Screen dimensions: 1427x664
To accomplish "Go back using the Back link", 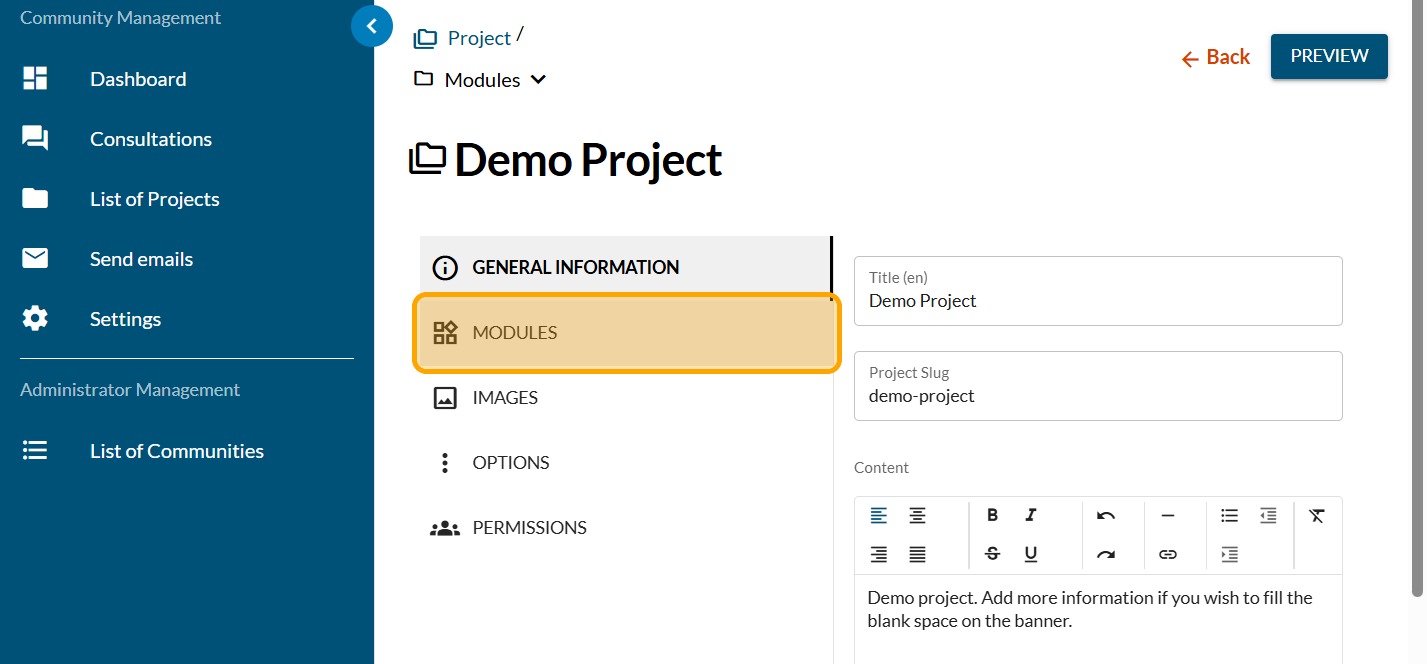I will click(1216, 57).
